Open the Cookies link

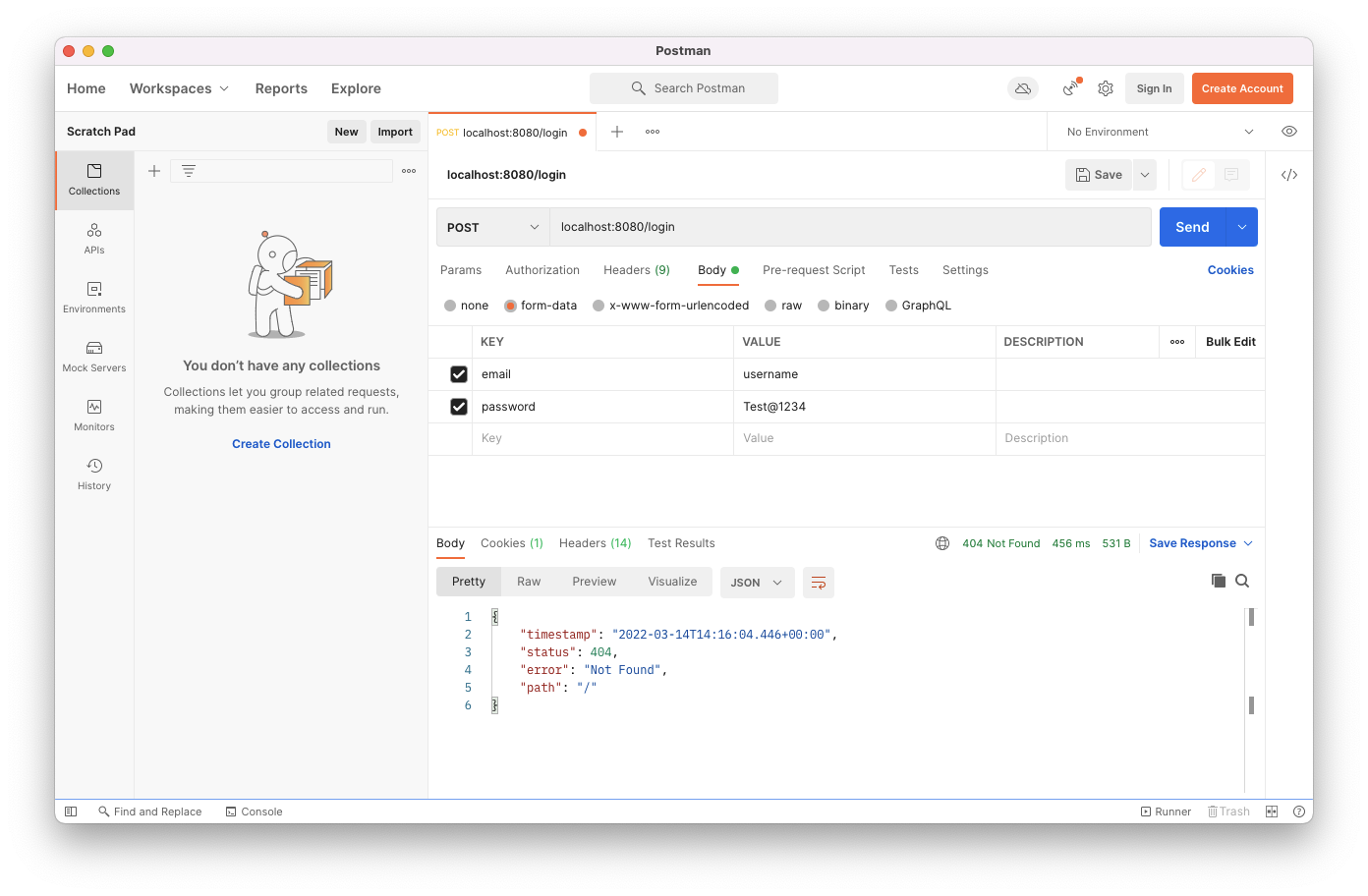click(x=1230, y=270)
